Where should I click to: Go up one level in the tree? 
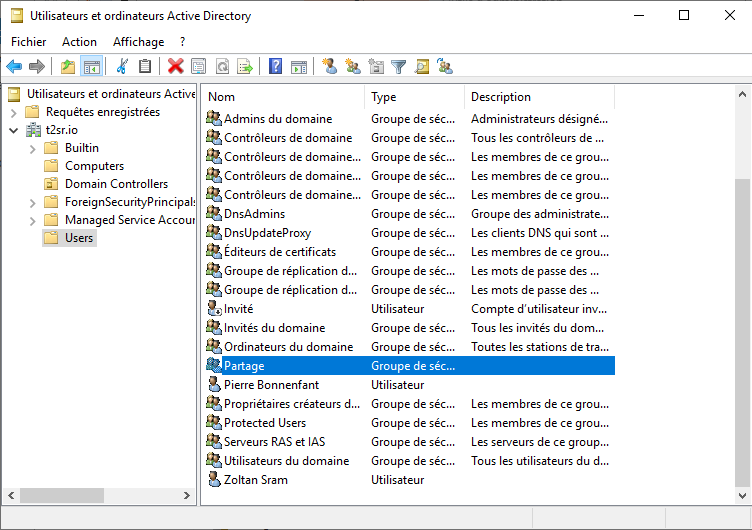point(68,66)
